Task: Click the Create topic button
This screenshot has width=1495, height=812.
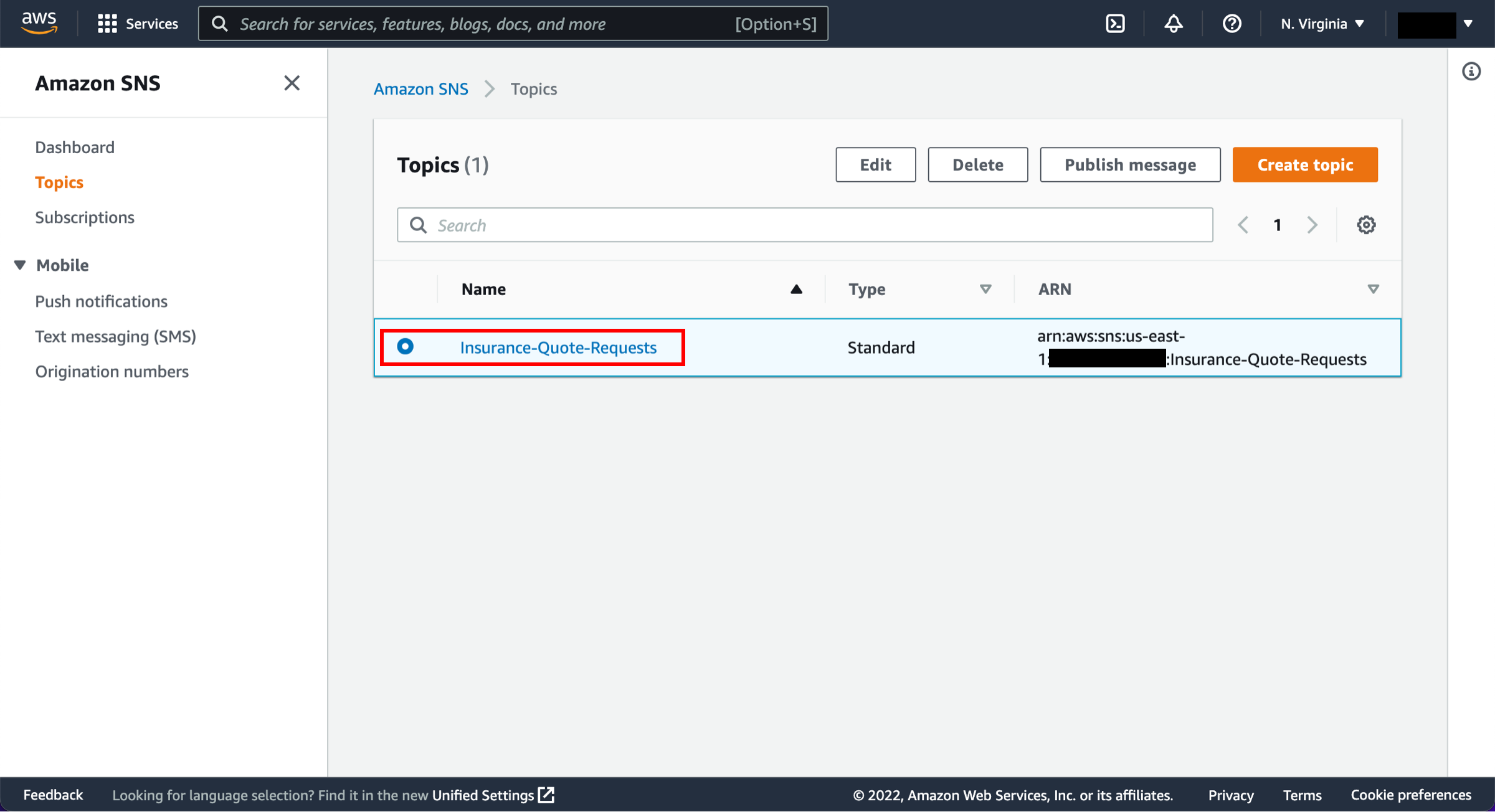Action: (x=1305, y=164)
